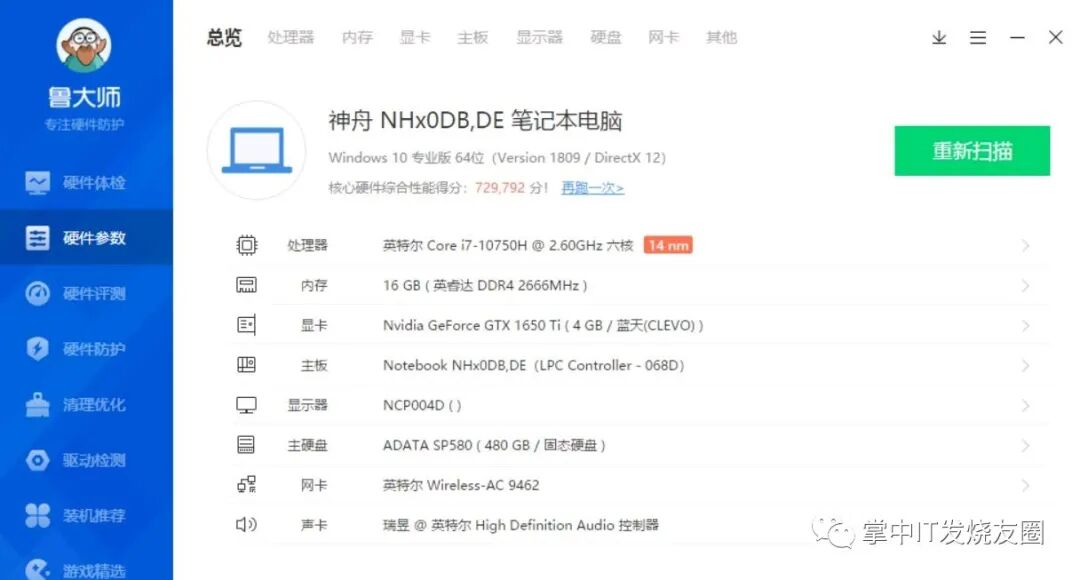The width and height of the screenshot is (1080, 580).
Task: Click the monitor display icon
Action: [x=247, y=405]
